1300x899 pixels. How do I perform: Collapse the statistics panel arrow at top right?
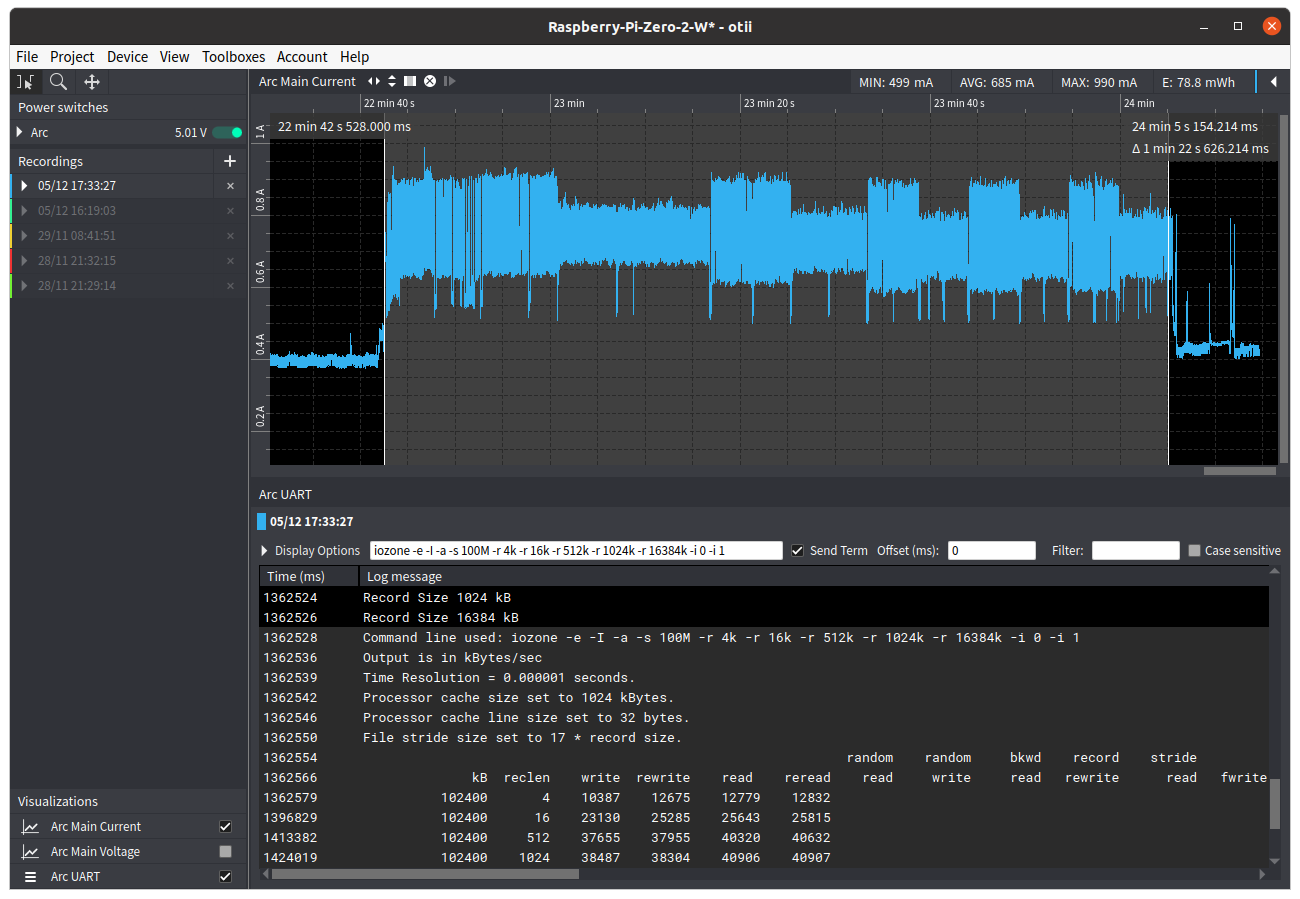click(1273, 82)
